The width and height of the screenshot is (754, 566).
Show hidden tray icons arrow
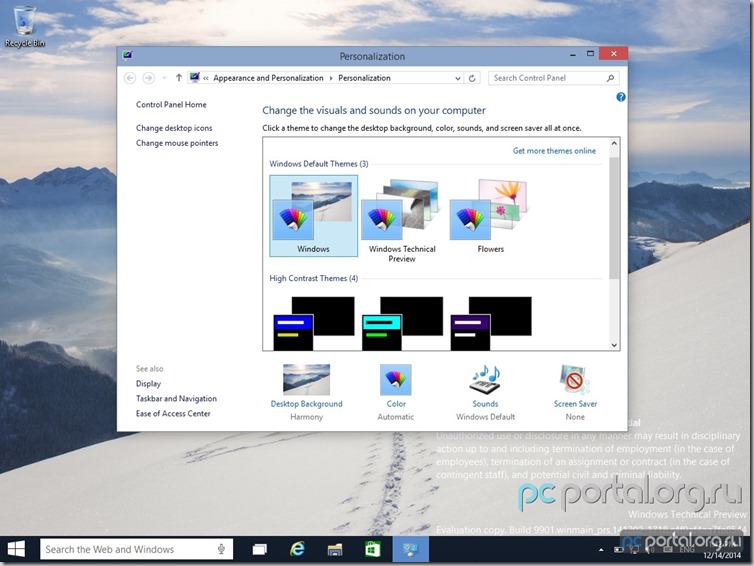601,550
